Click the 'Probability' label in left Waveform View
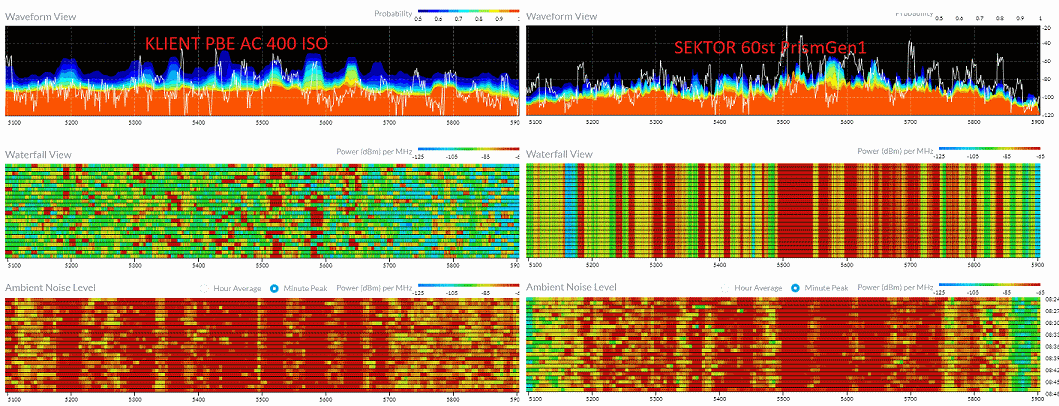The height and width of the screenshot is (406, 1059). (394, 13)
